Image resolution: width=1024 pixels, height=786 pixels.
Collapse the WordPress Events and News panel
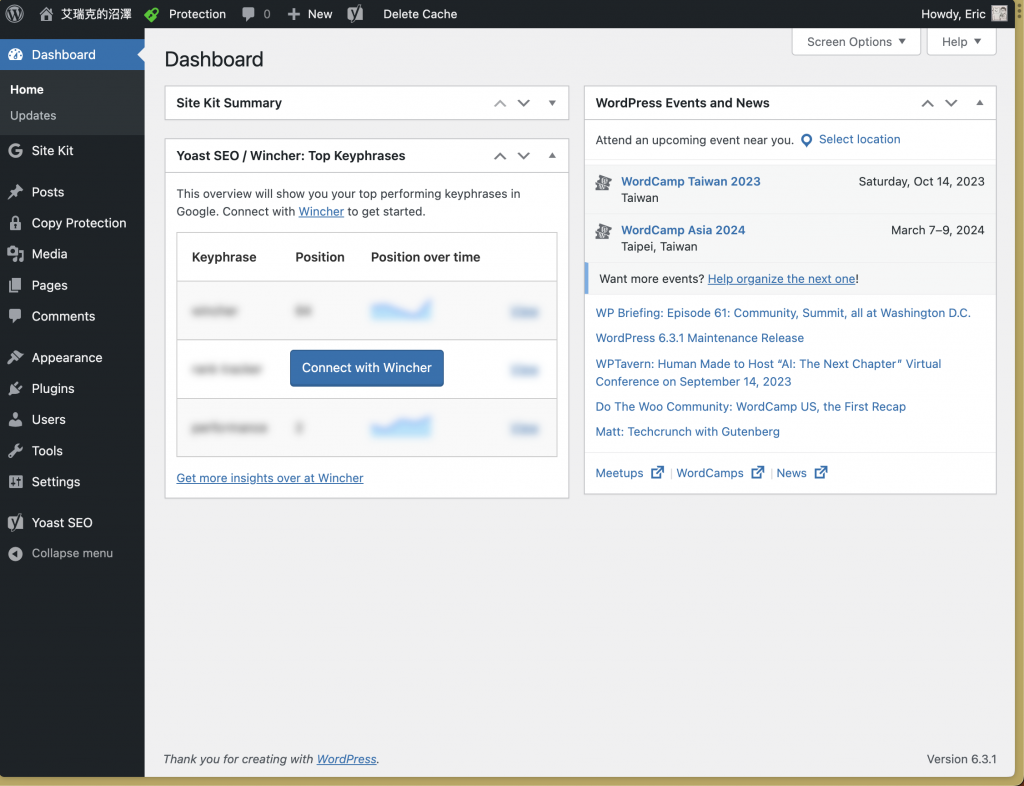click(980, 103)
